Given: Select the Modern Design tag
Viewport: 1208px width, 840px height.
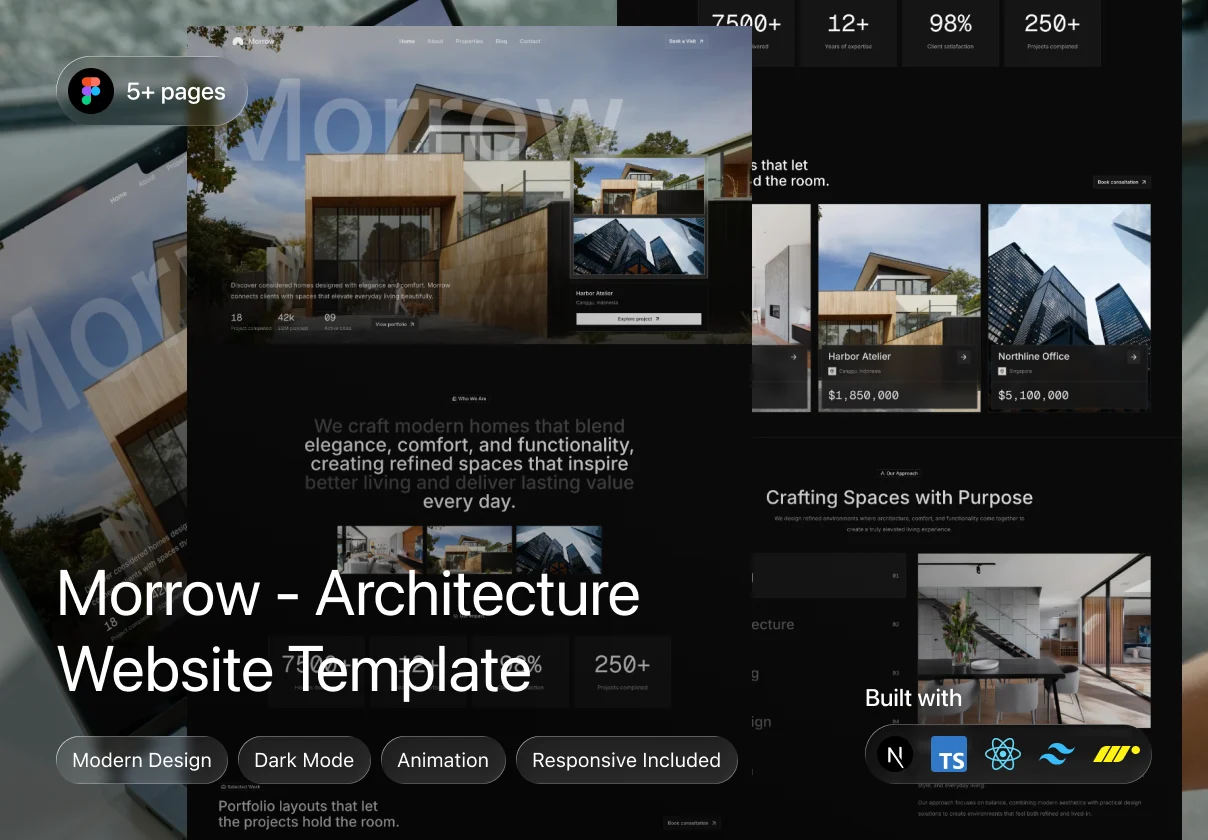Looking at the screenshot, I should point(142,760).
